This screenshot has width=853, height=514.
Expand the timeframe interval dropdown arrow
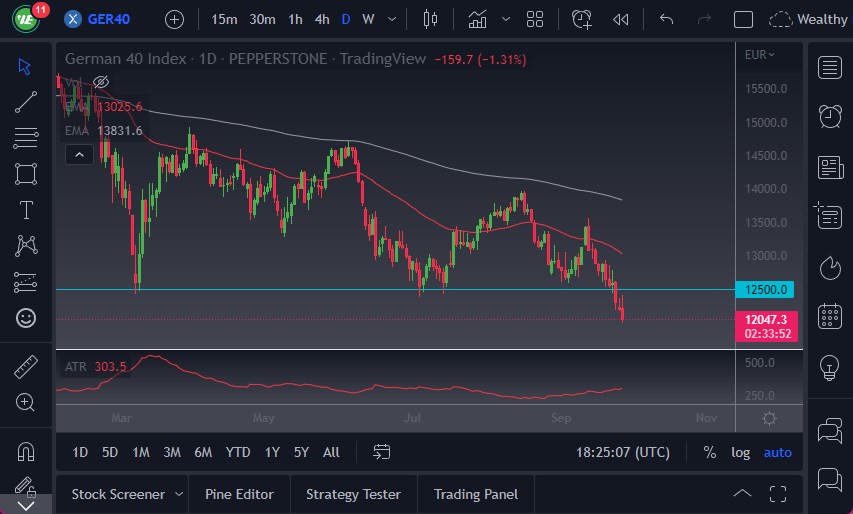click(x=391, y=19)
